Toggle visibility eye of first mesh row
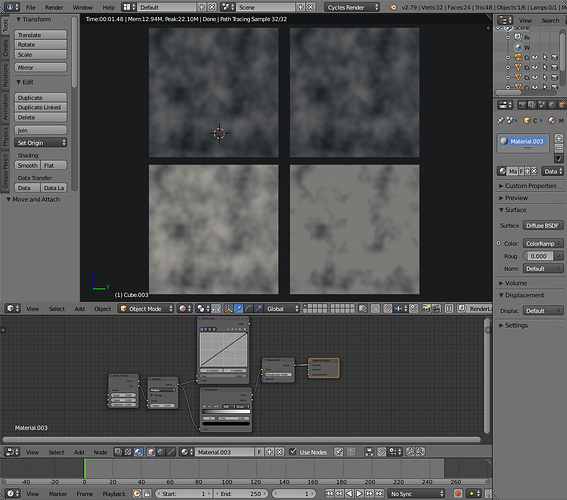Screen dimensions: 567x500 click(x=535, y=67)
